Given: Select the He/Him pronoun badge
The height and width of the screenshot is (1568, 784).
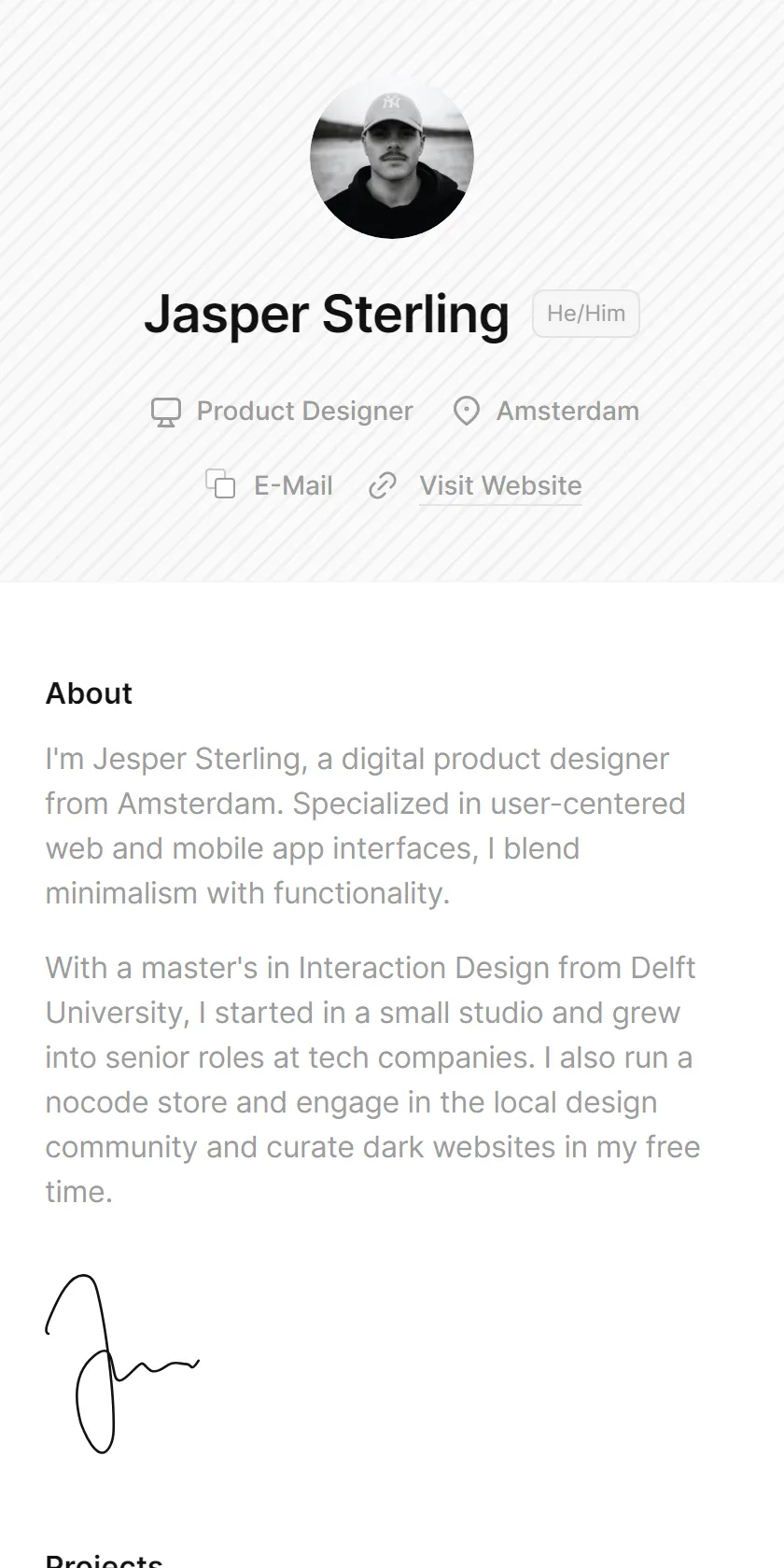Looking at the screenshot, I should [586, 314].
